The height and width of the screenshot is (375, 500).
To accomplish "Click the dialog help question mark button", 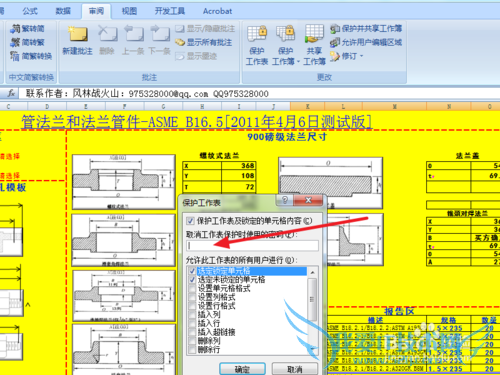I will point(285,200).
